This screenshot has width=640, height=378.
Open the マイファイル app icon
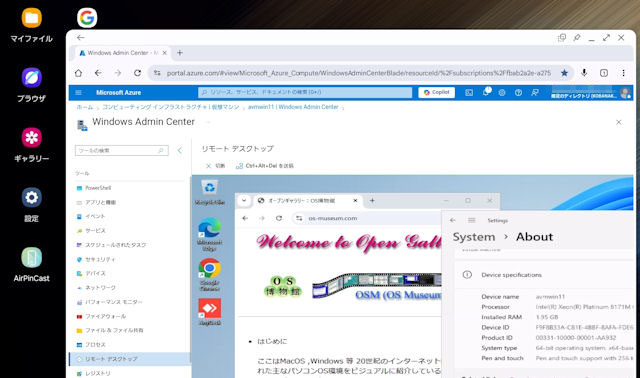(31, 18)
